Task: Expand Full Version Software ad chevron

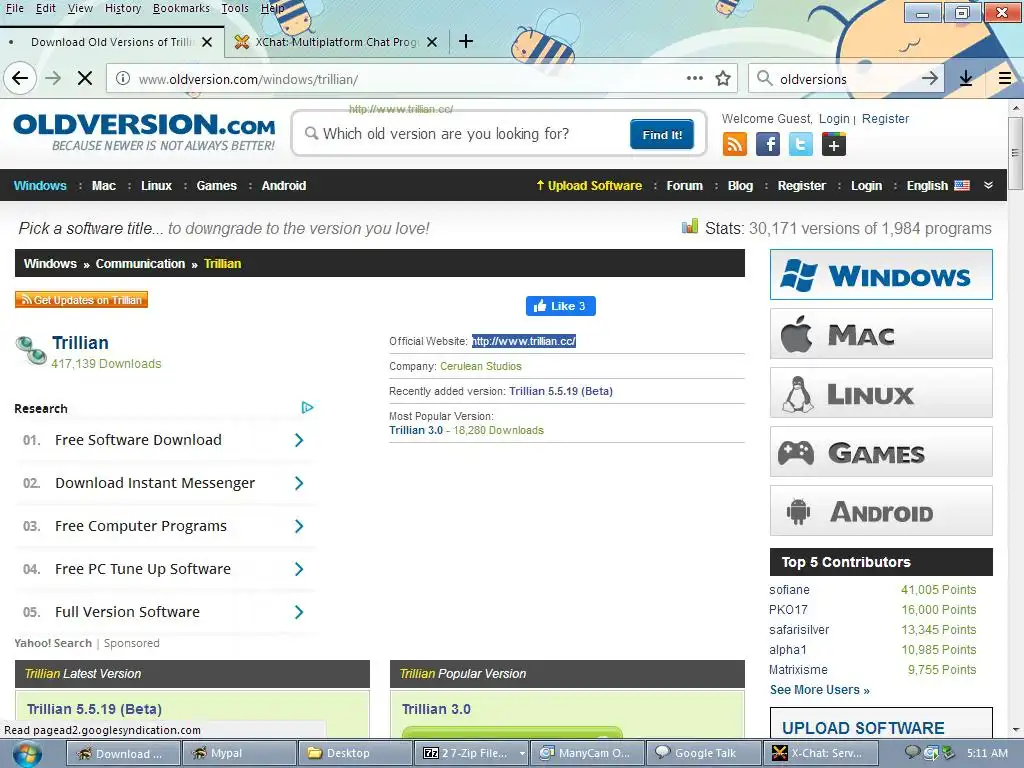Action: 298,612
